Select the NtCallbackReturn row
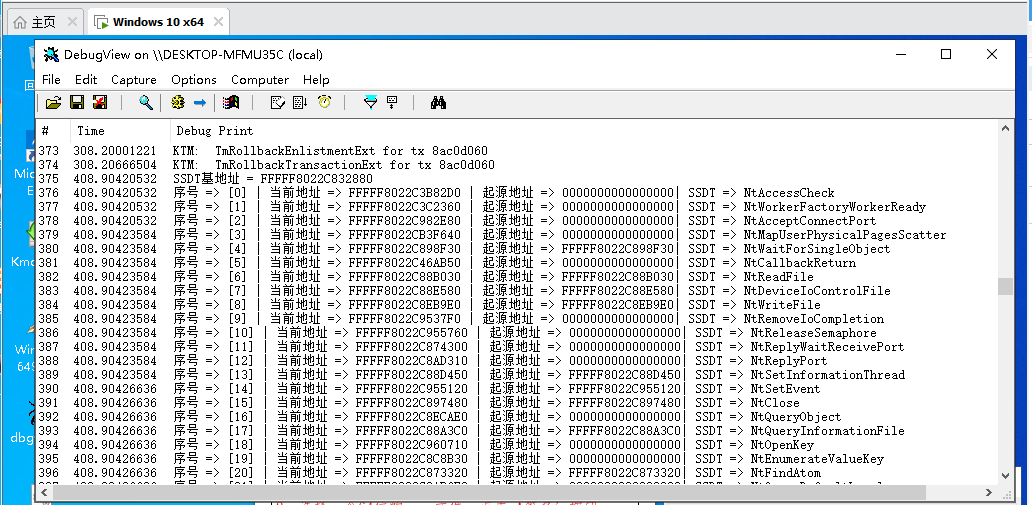The height and width of the screenshot is (505, 1032). (x=517, y=263)
